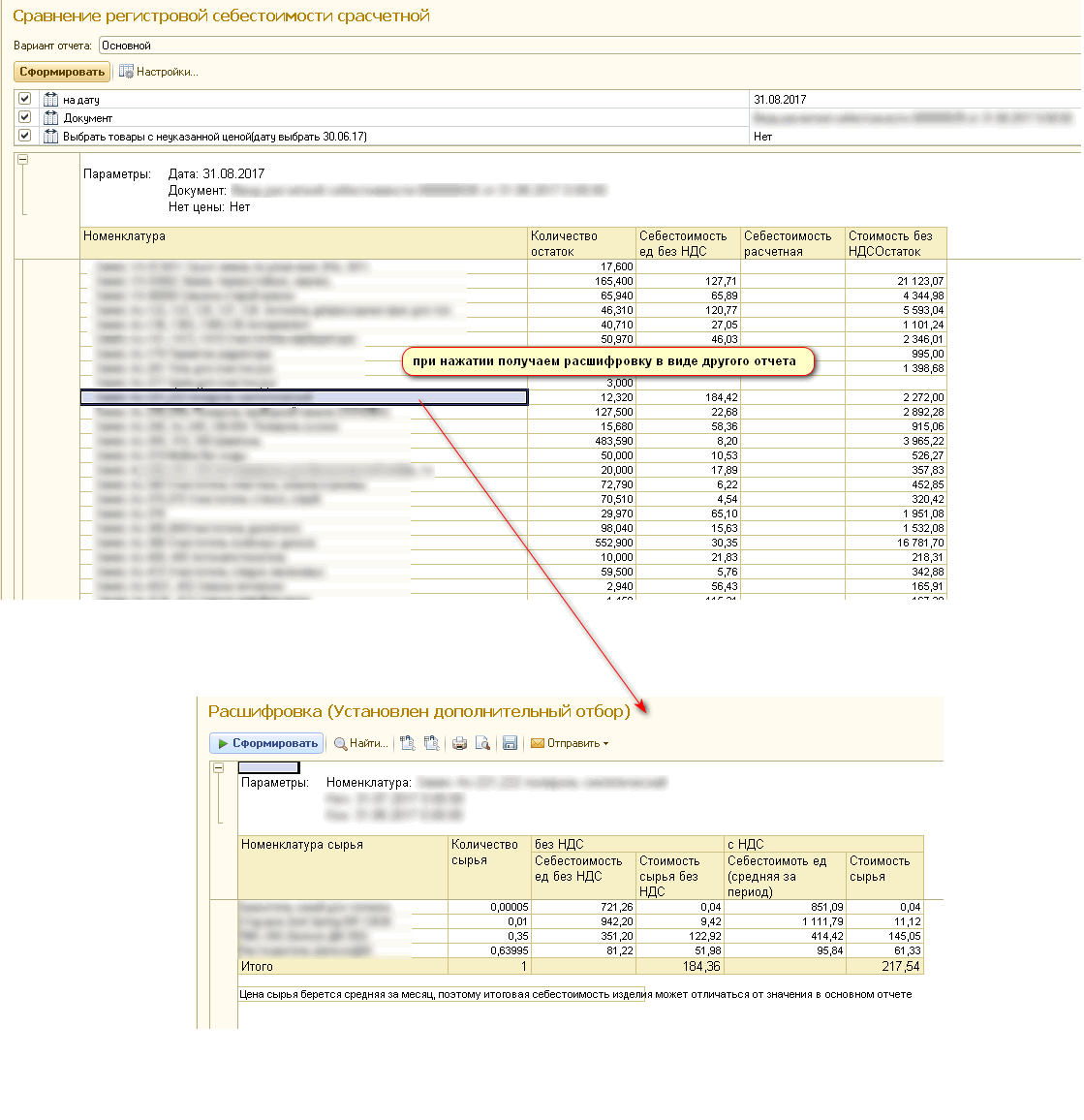Viewport: 1084px width, 1120px height.
Task: Click the first expand-groups icon in Расшифровка toolbar
Action: coord(408,744)
